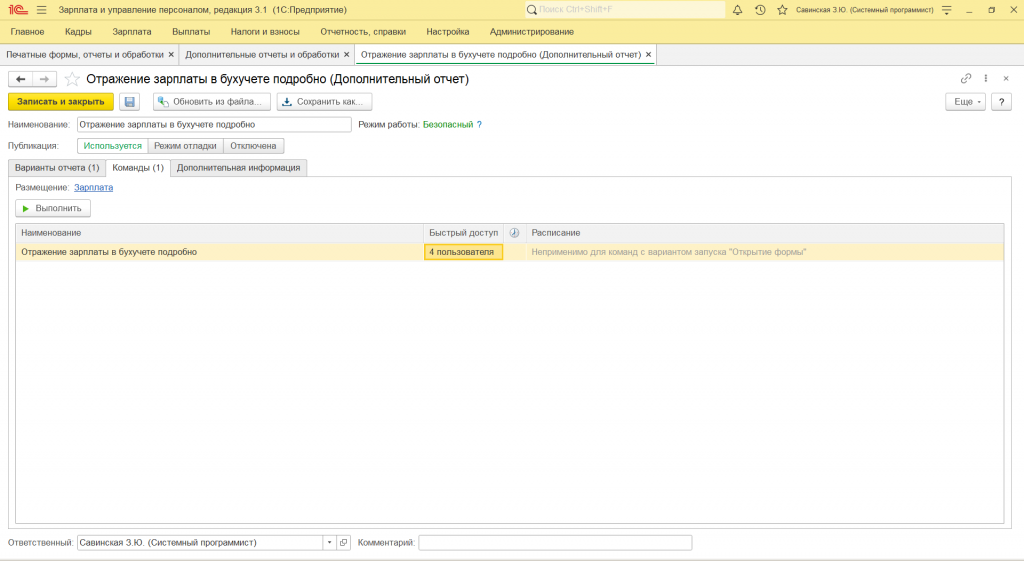Viewport: 1024px width, 561px height.
Task: Open the Главное menu section
Action: pos(27,32)
